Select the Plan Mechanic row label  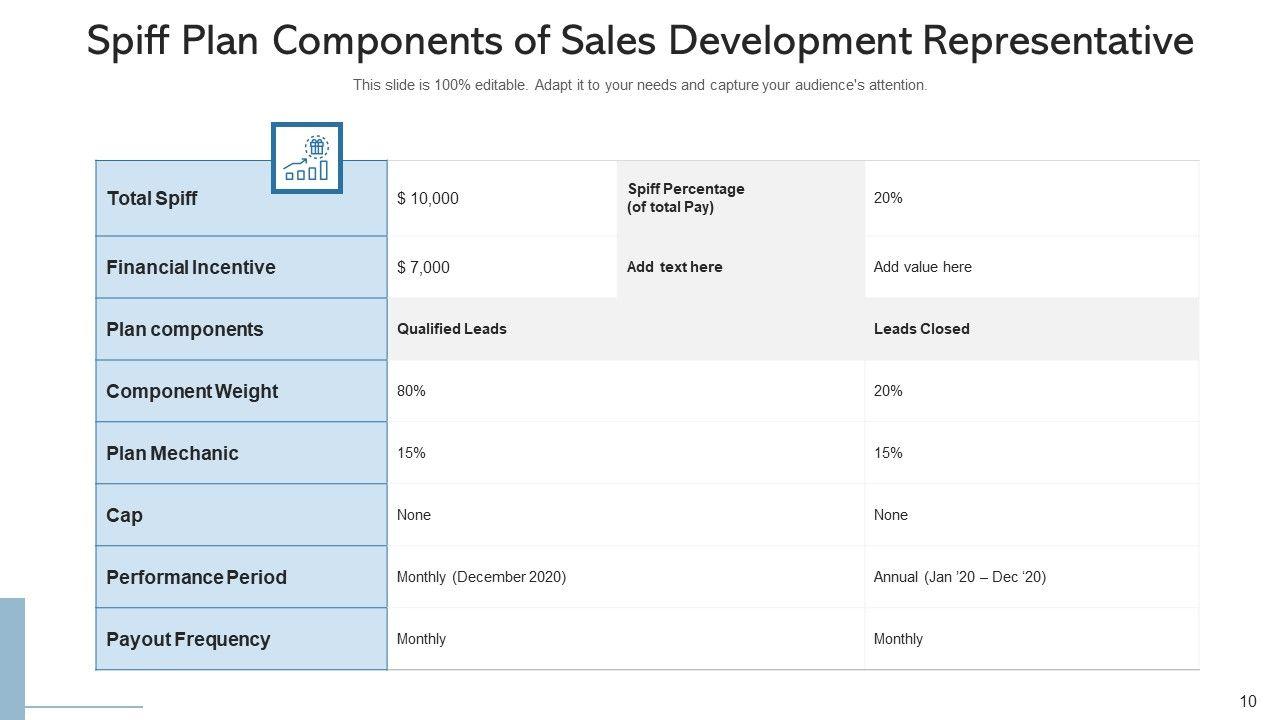click(x=172, y=454)
